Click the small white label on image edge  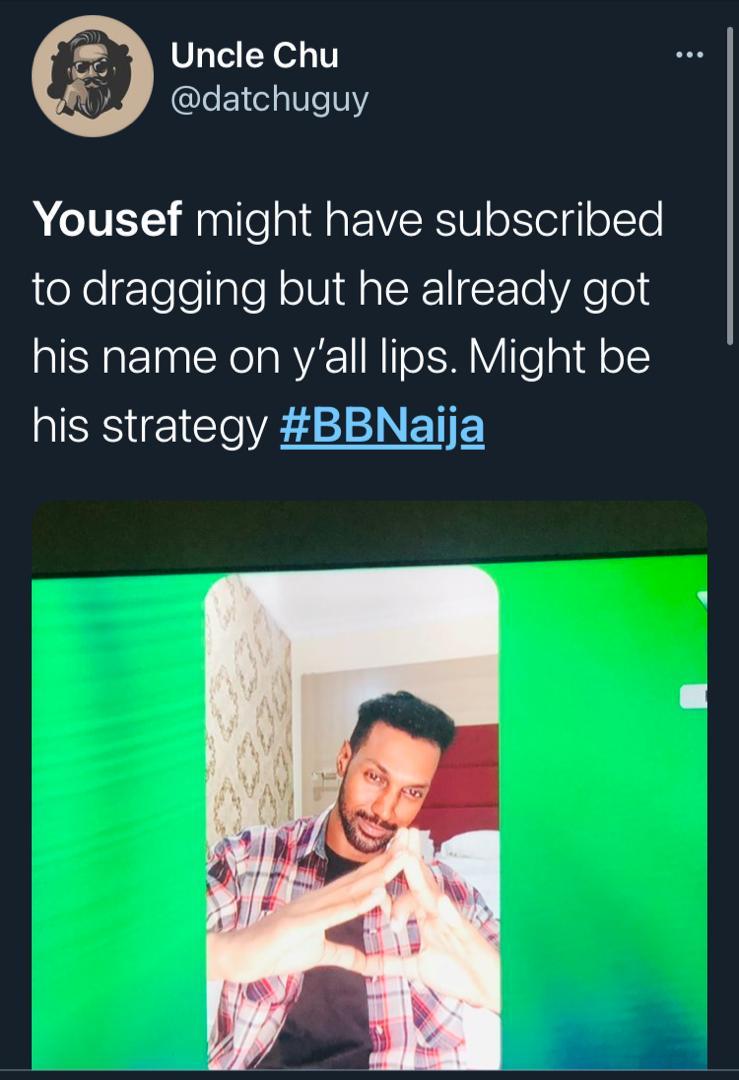coord(693,697)
